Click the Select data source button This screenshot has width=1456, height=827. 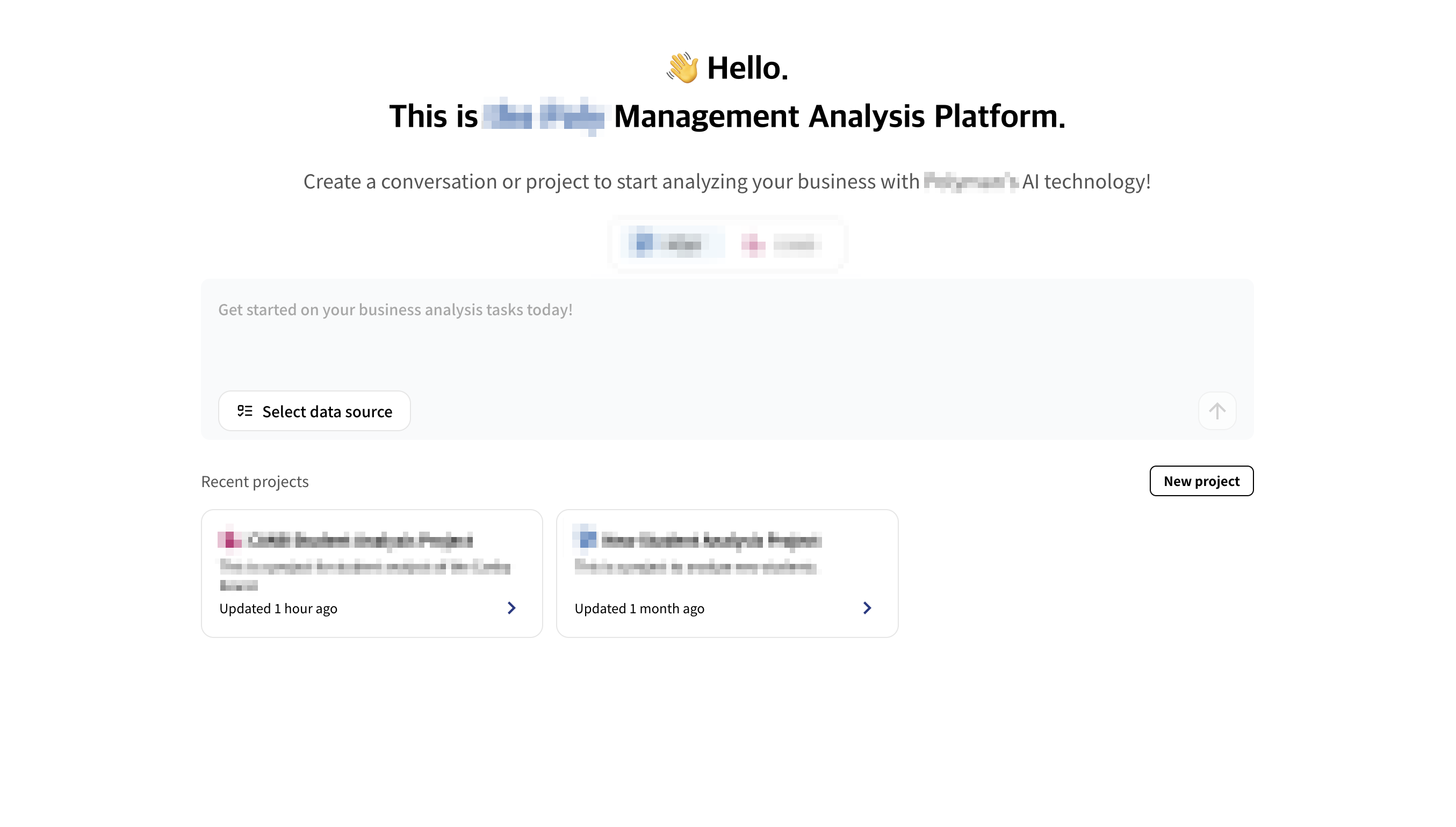[314, 411]
